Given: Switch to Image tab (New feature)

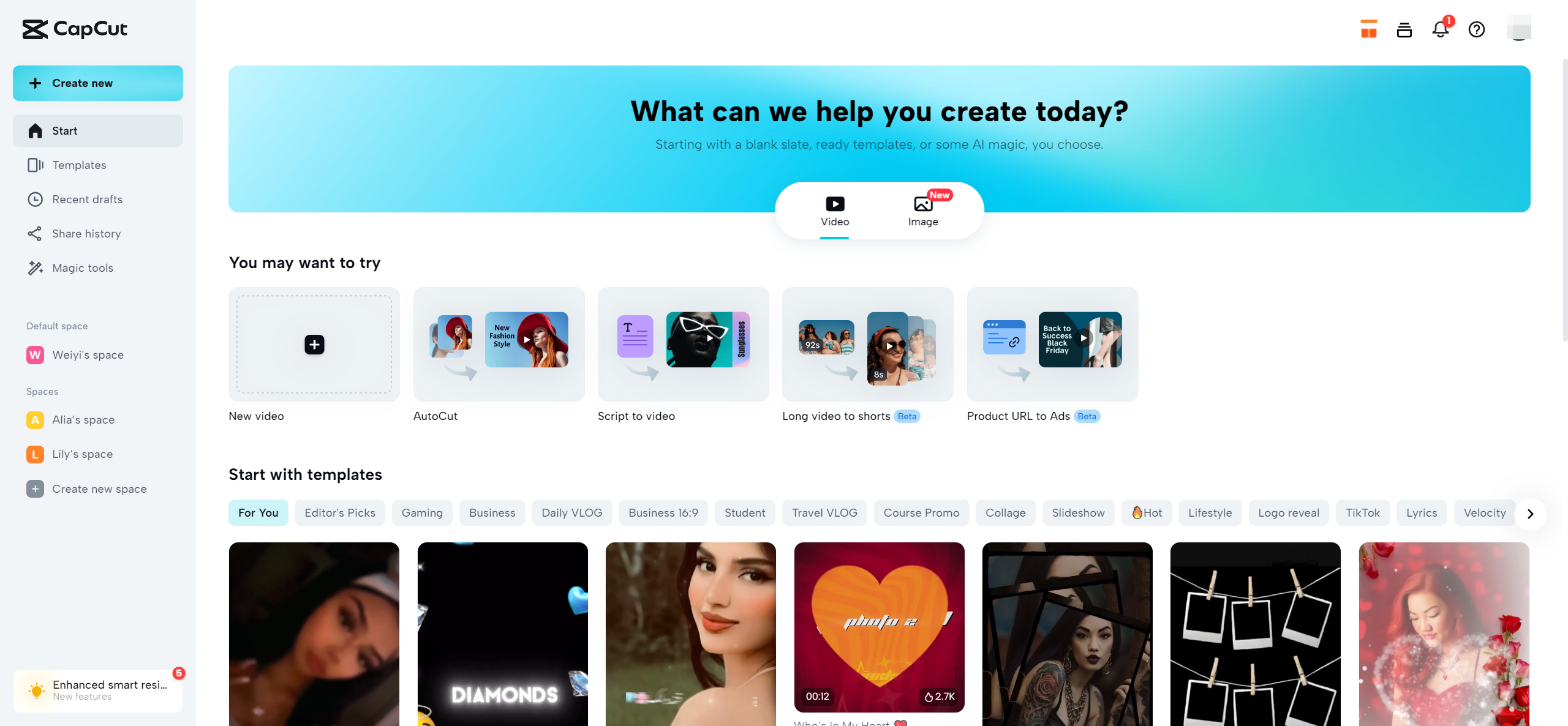Looking at the screenshot, I should (922, 210).
